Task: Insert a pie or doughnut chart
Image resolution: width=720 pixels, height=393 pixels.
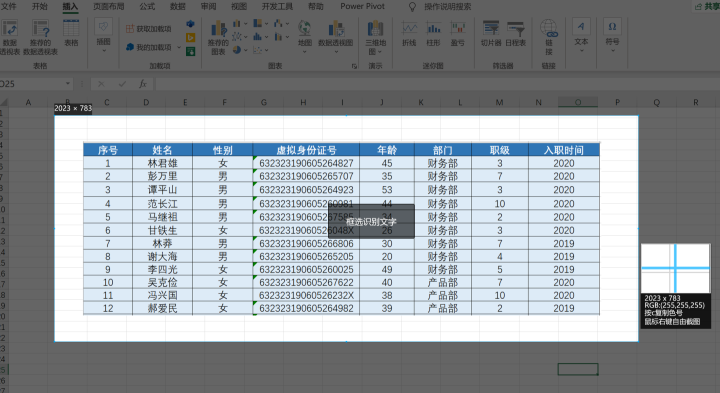Action: pos(237,50)
